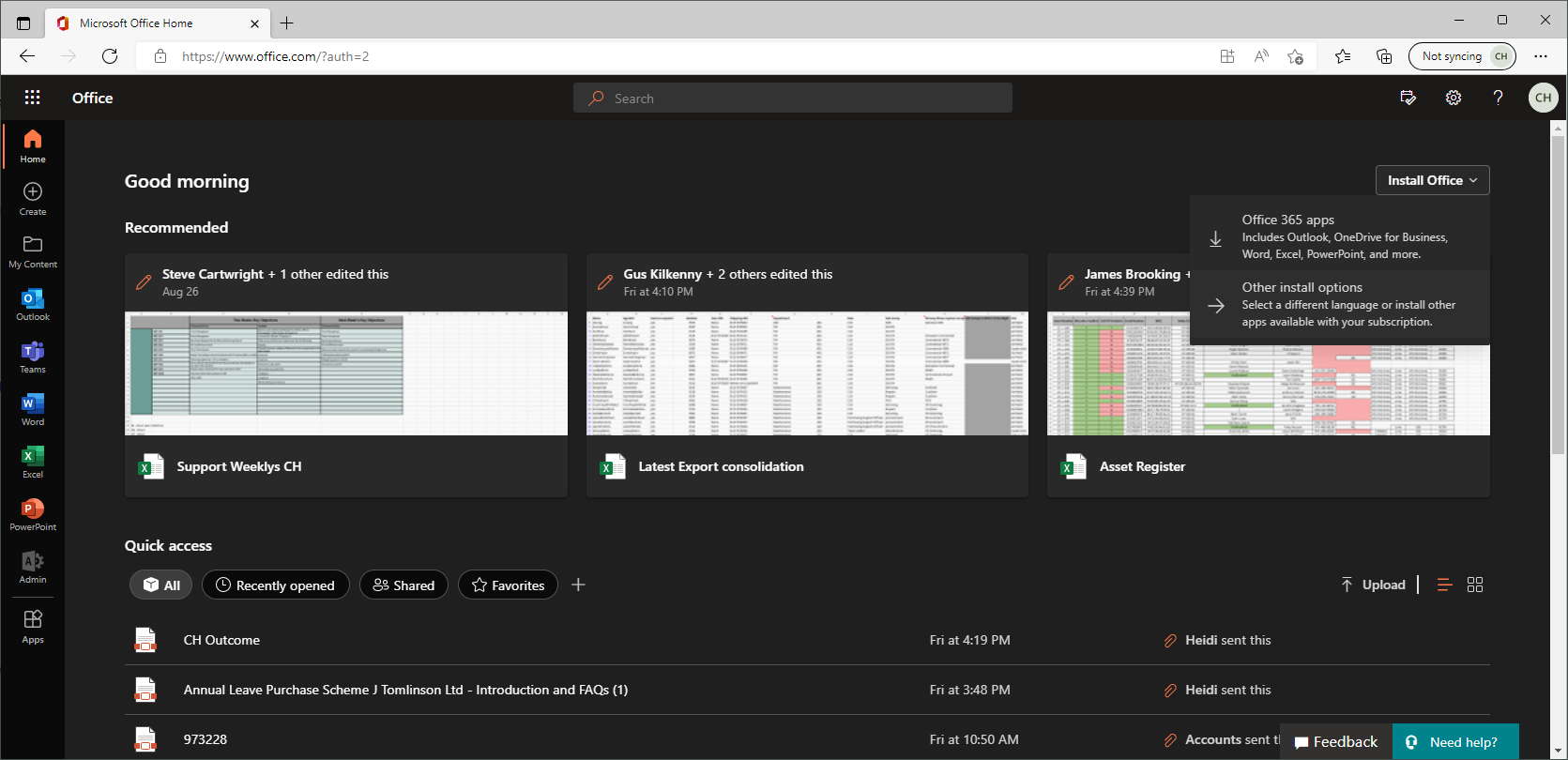The width and height of the screenshot is (1568, 760).
Task: Open the Help question mark
Action: (1499, 98)
